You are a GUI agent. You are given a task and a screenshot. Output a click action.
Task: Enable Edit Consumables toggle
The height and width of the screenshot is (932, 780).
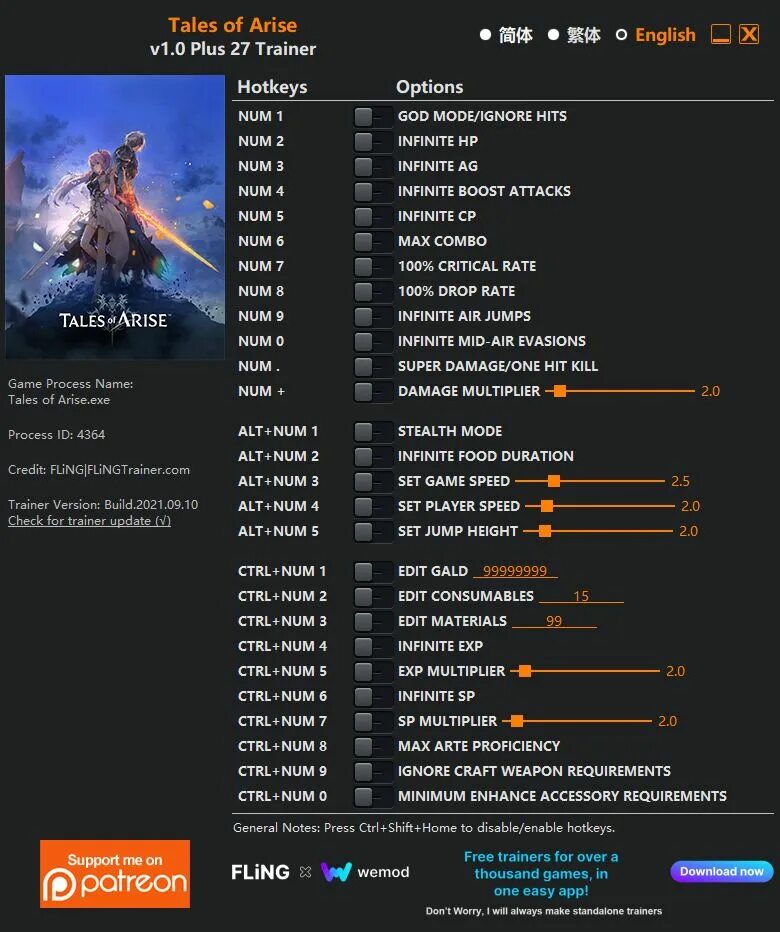coord(373,597)
